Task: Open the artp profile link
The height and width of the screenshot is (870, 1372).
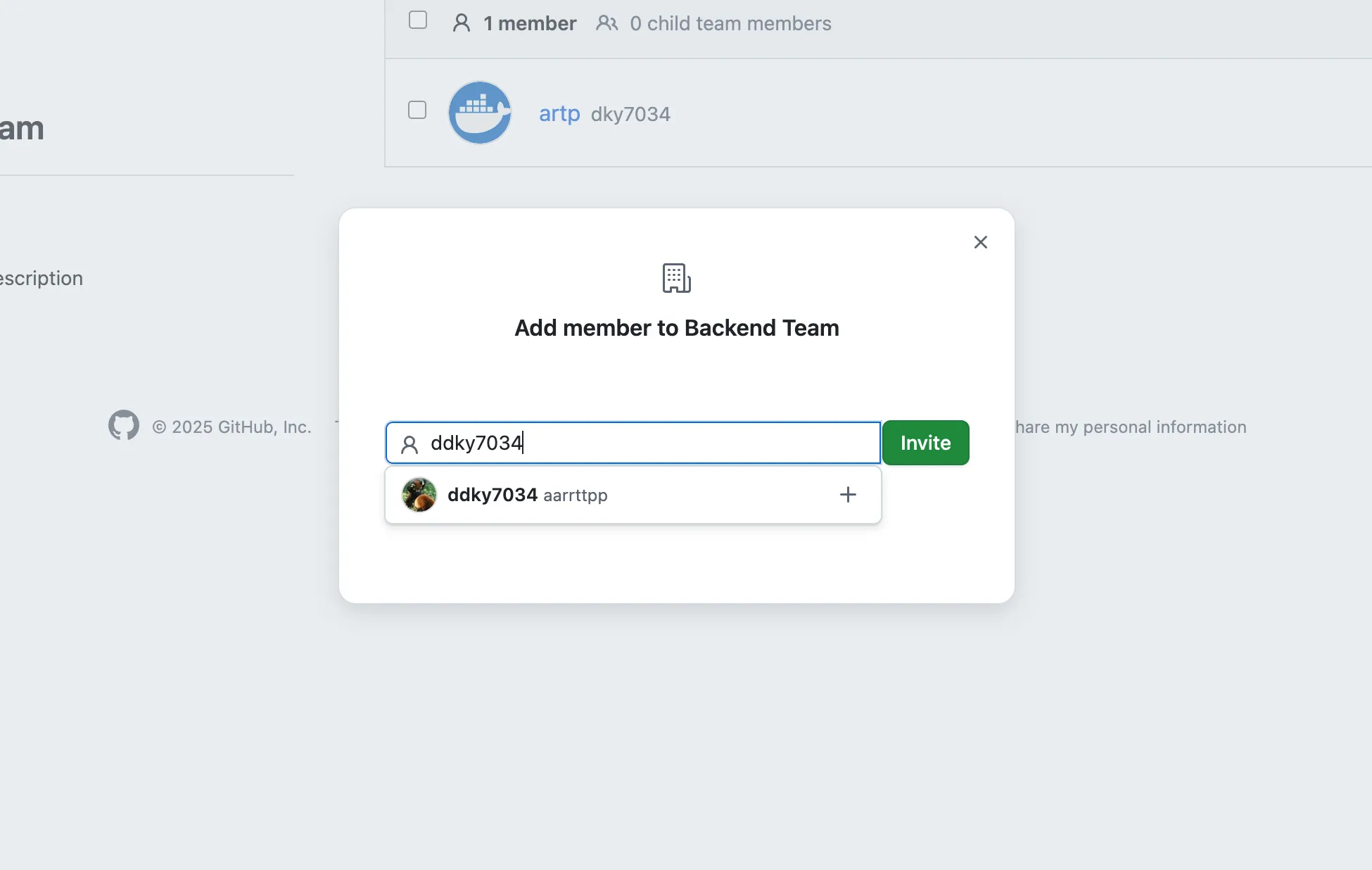Action: click(x=559, y=113)
